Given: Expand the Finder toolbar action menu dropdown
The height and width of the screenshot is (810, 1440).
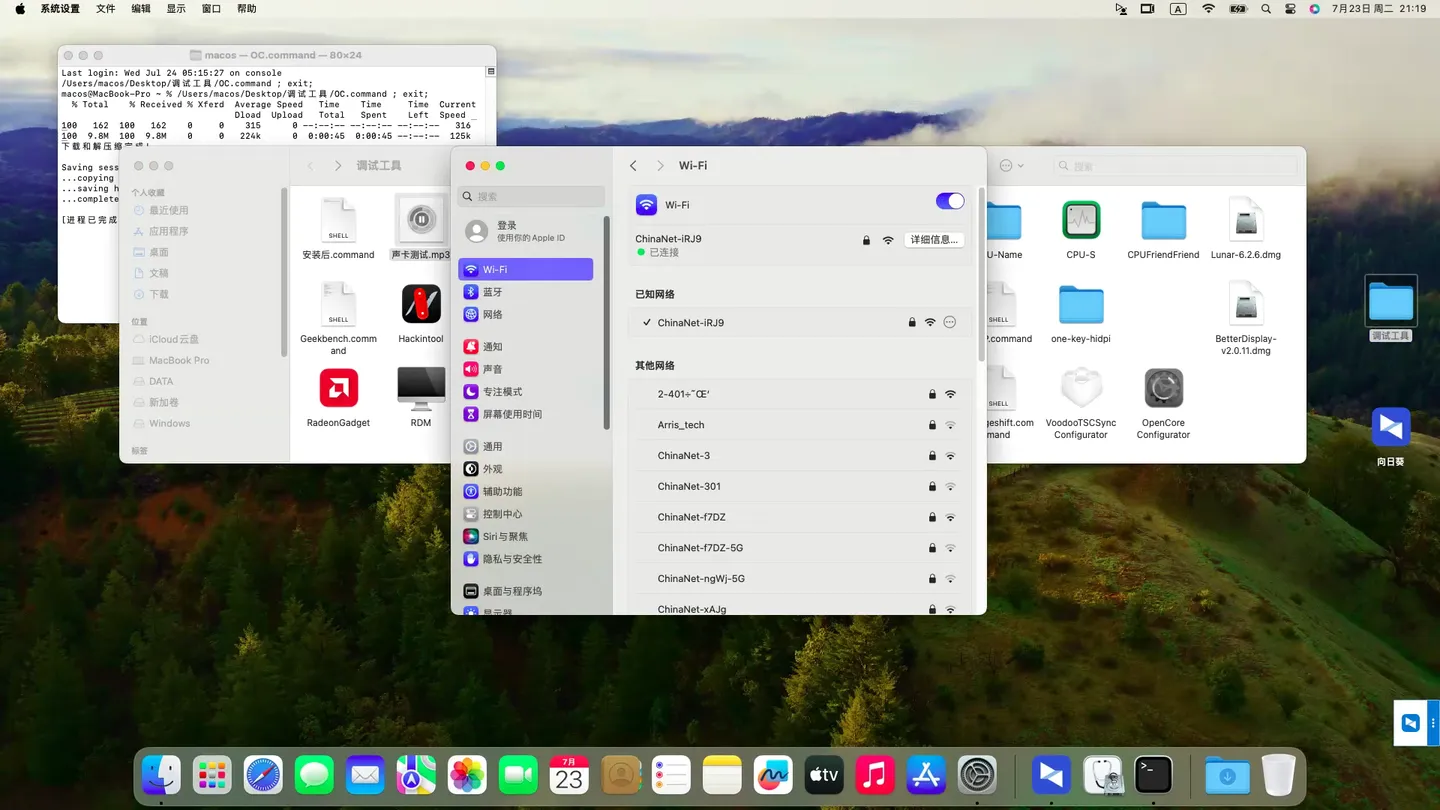Looking at the screenshot, I should tap(1011, 166).
